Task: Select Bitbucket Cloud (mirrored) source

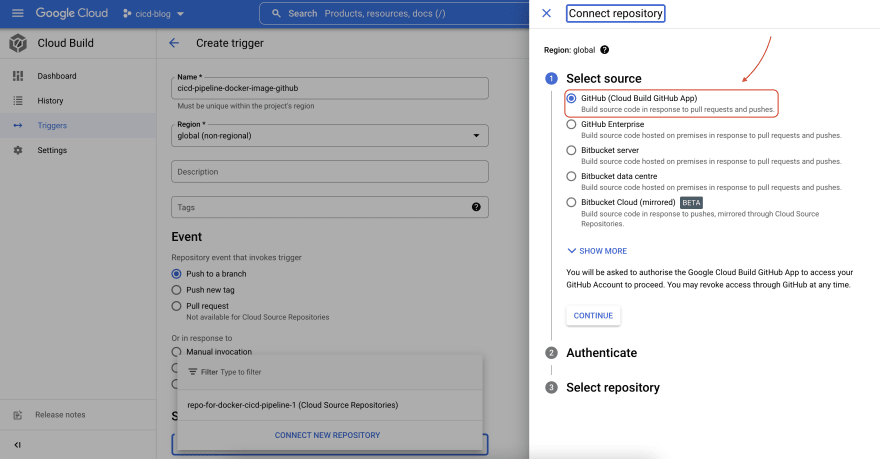Action: click(571, 203)
